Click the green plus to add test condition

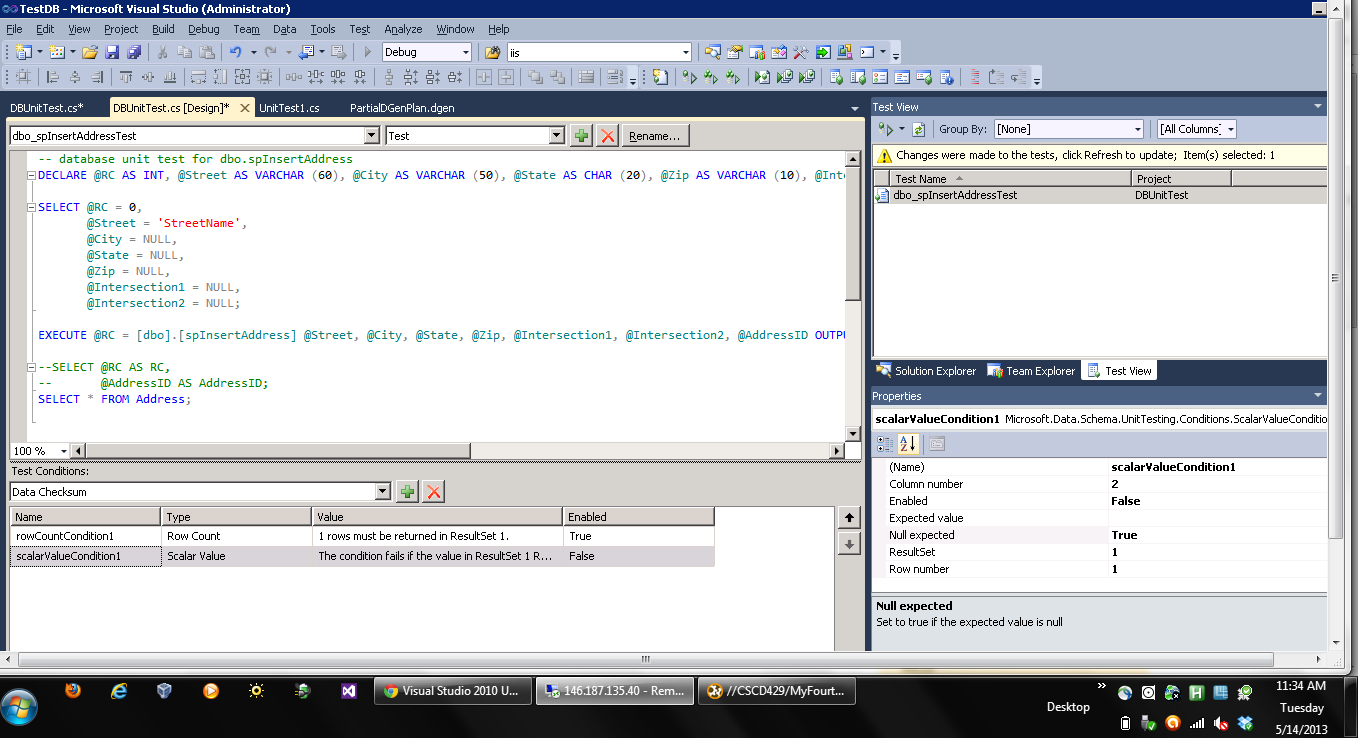coord(407,491)
